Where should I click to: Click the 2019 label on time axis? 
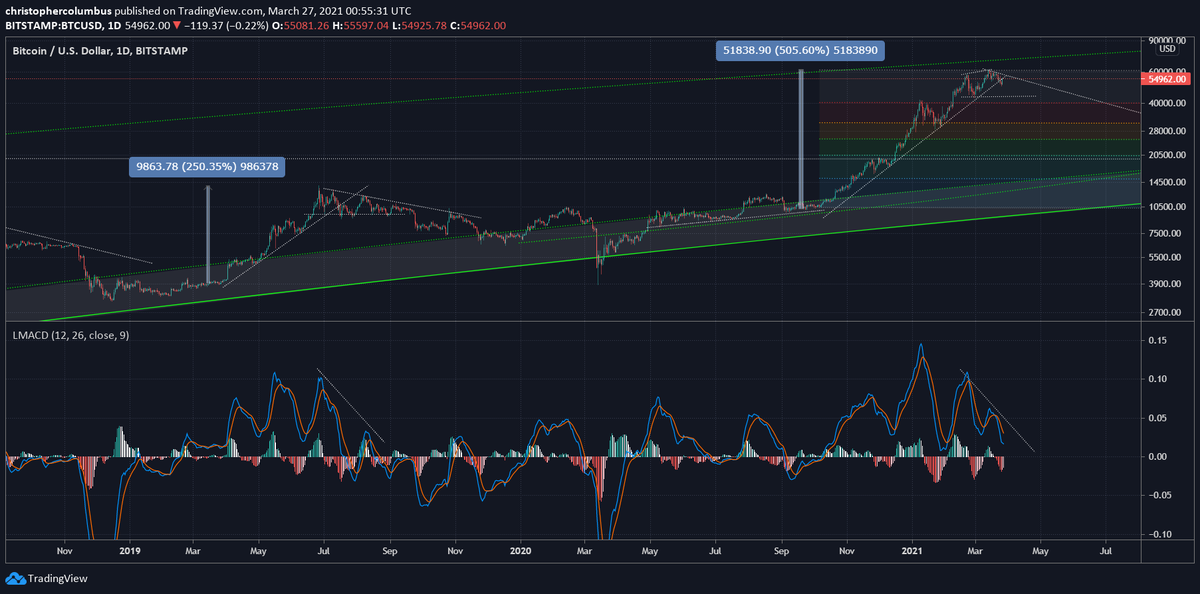[x=131, y=550]
